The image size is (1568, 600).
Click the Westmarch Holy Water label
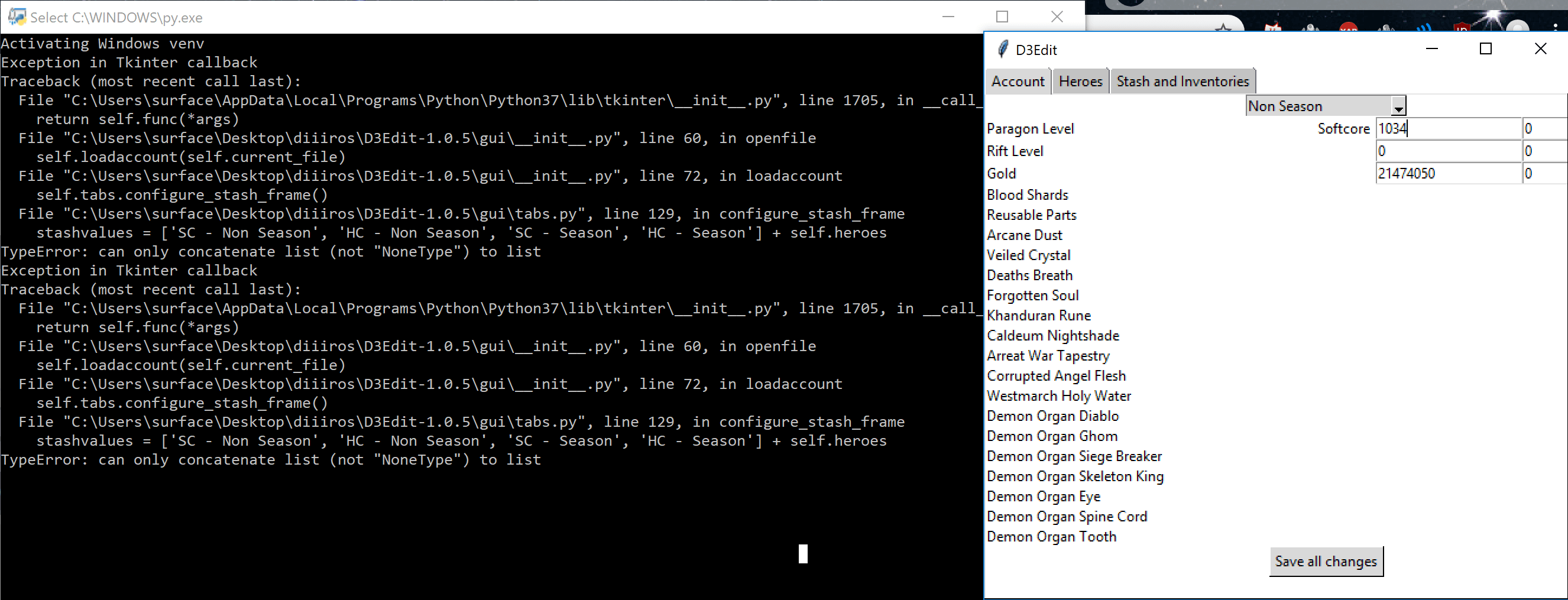1058,395
